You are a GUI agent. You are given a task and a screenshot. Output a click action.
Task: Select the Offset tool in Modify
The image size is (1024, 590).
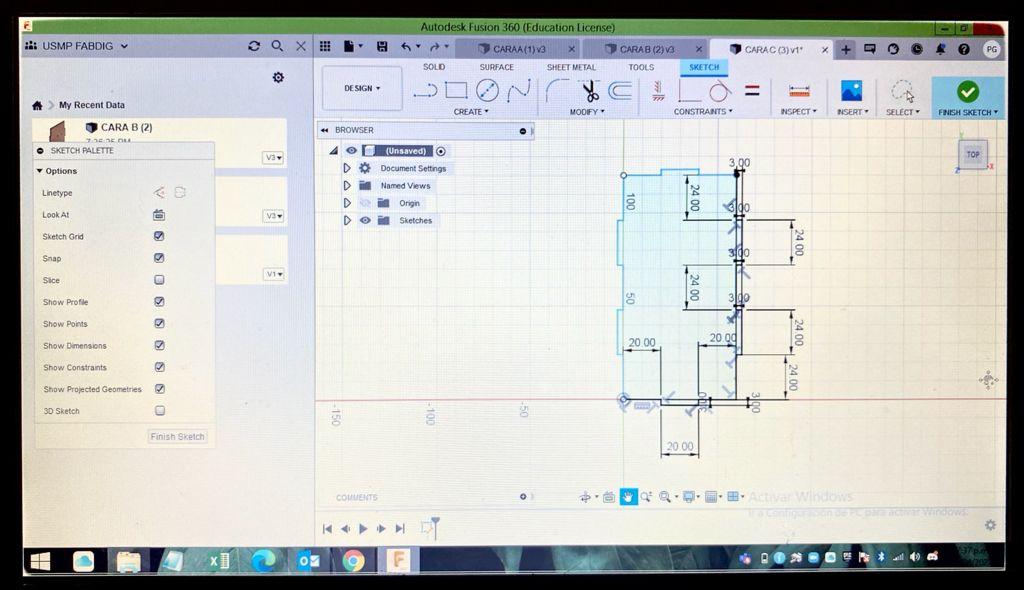point(620,91)
